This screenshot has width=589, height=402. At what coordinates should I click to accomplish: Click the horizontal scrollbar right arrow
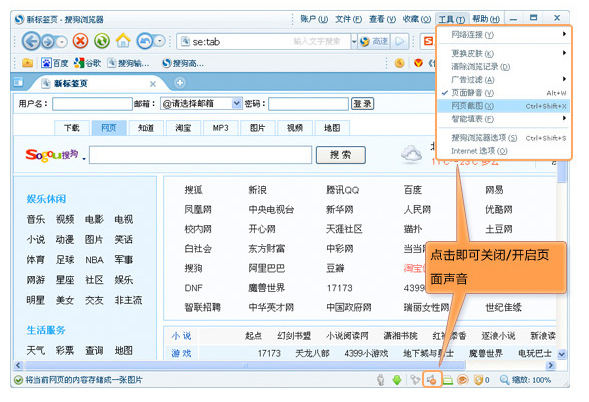pos(551,365)
